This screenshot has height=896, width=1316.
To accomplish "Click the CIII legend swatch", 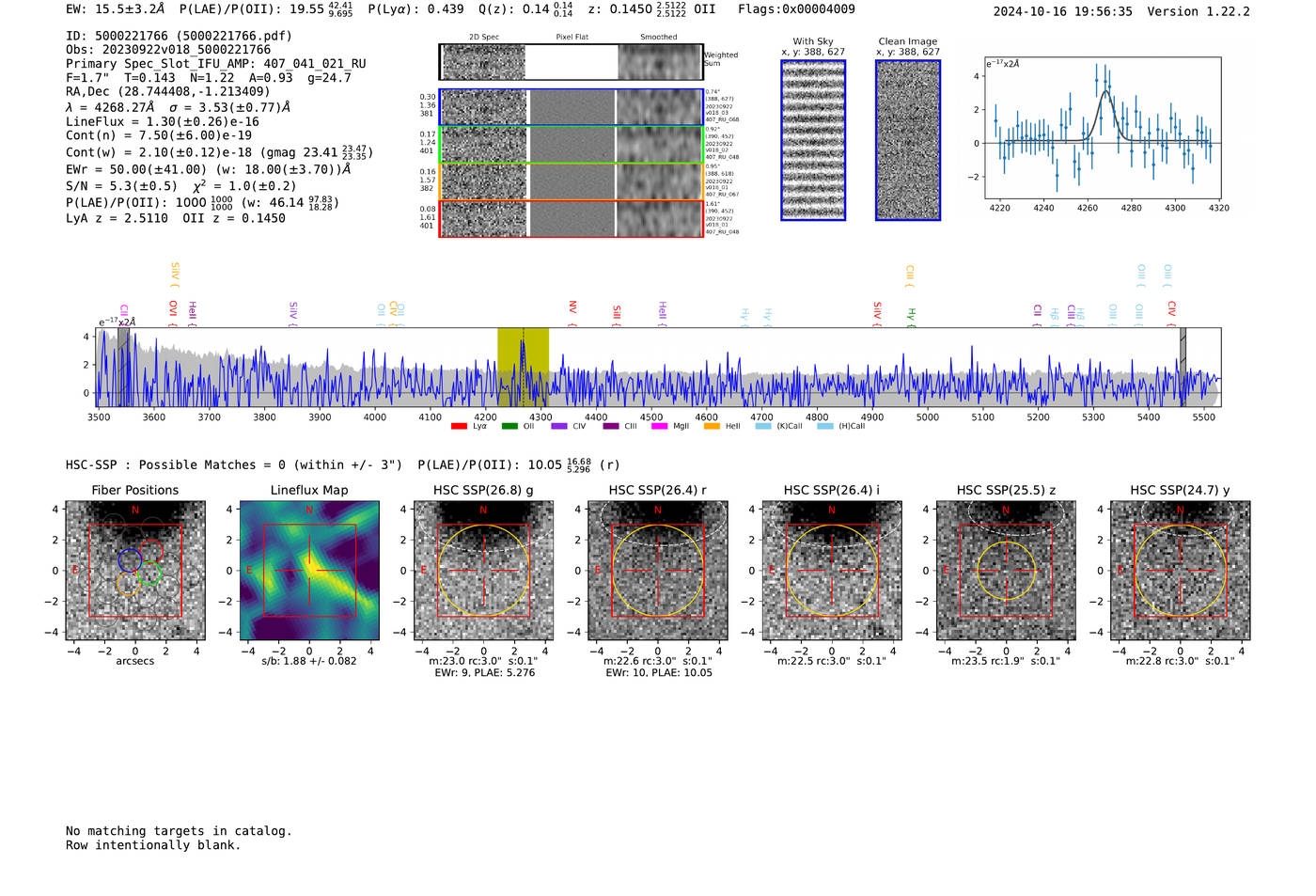I will 610,427.
